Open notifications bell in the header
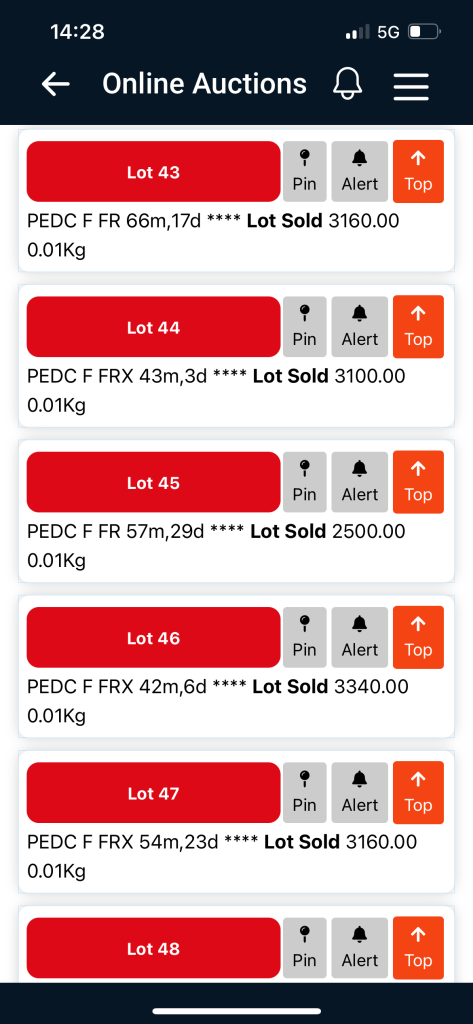The image size is (473, 1024). point(348,84)
